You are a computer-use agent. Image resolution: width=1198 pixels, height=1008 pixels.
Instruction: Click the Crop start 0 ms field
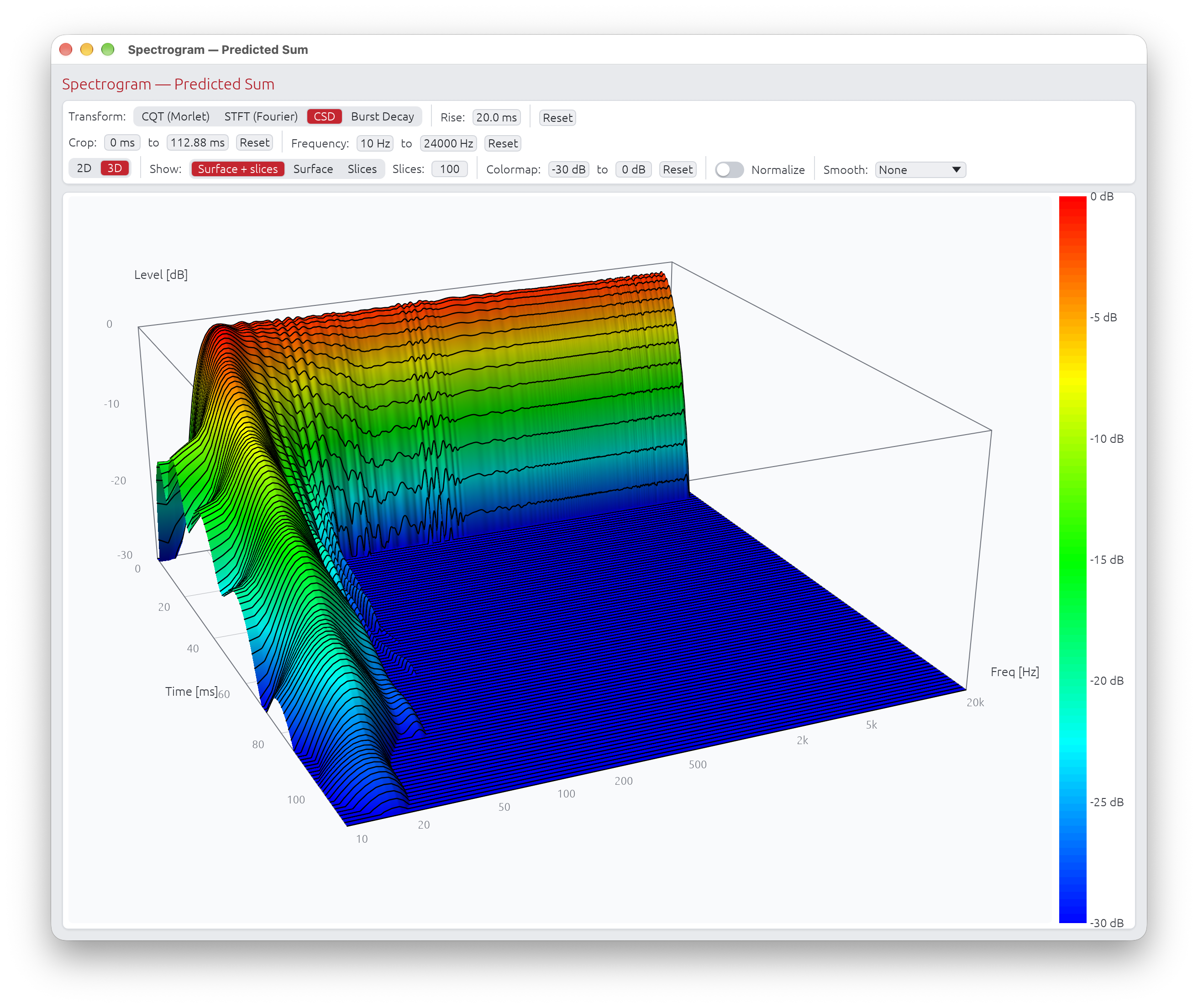[x=122, y=143]
